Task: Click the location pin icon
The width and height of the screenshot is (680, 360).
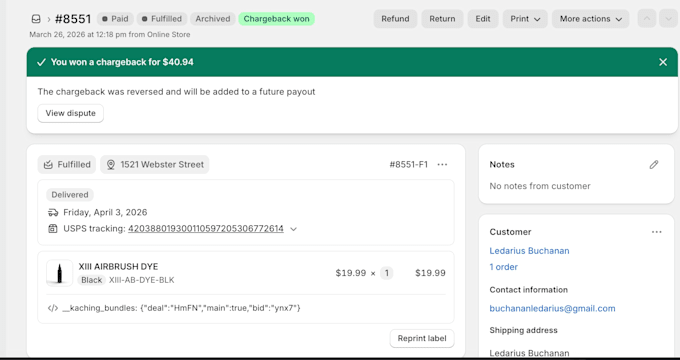Action: pyautogui.click(x=111, y=165)
